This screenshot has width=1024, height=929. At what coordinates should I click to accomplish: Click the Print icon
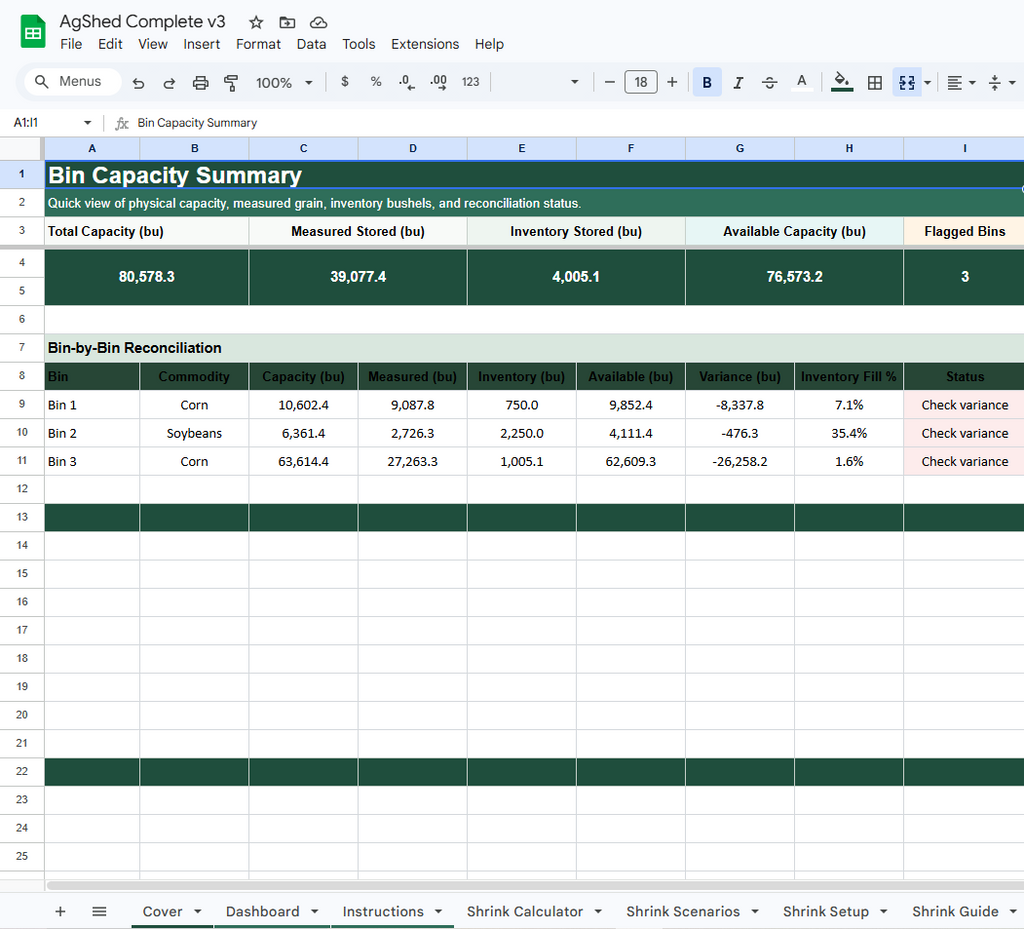[x=200, y=82]
